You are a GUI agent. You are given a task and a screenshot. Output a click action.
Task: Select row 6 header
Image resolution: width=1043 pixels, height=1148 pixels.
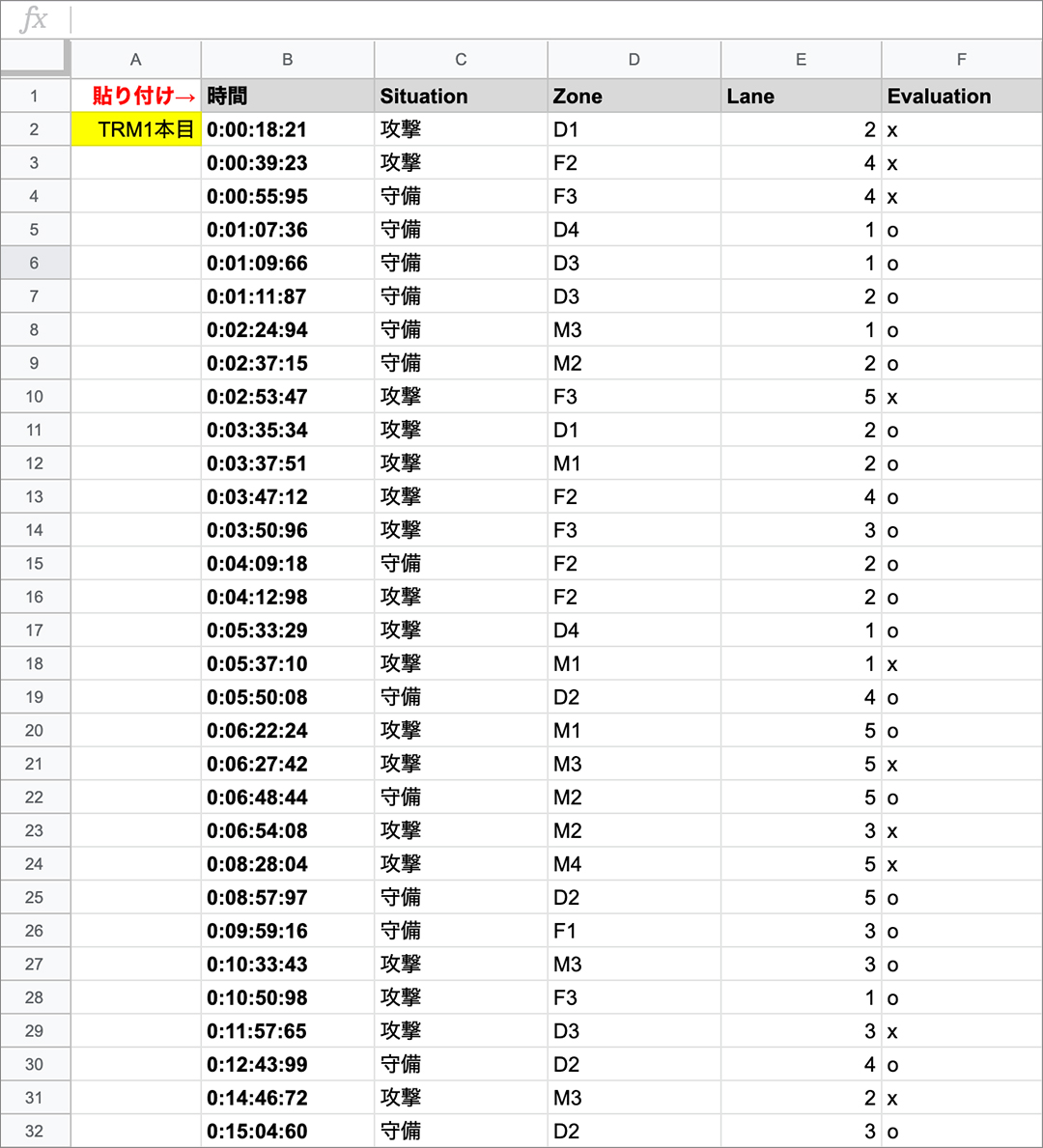click(x=35, y=264)
